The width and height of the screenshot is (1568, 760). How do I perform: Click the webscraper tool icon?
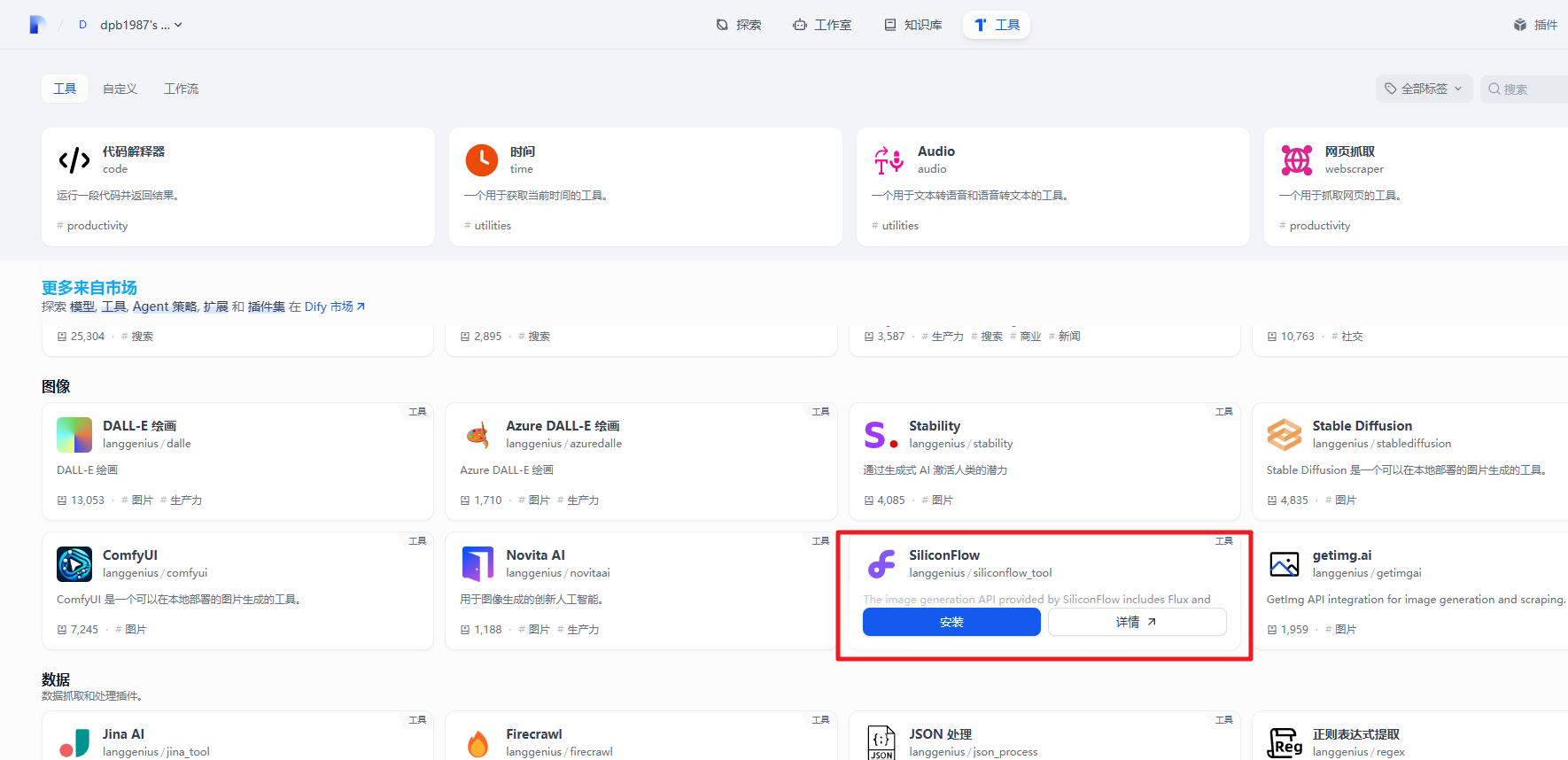(x=1296, y=160)
